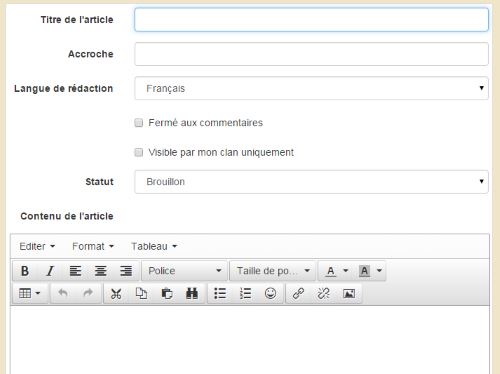Open the Taille de police dropdown
The width and height of the screenshot is (500, 374).
click(273, 271)
